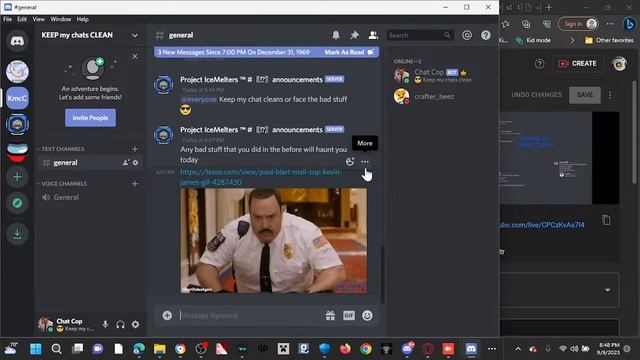Image resolution: width=640 pixels, height=360 pixels.
Task: Open the emoji picker smiley
Action: pyautogui.click(x=367, y=315)
